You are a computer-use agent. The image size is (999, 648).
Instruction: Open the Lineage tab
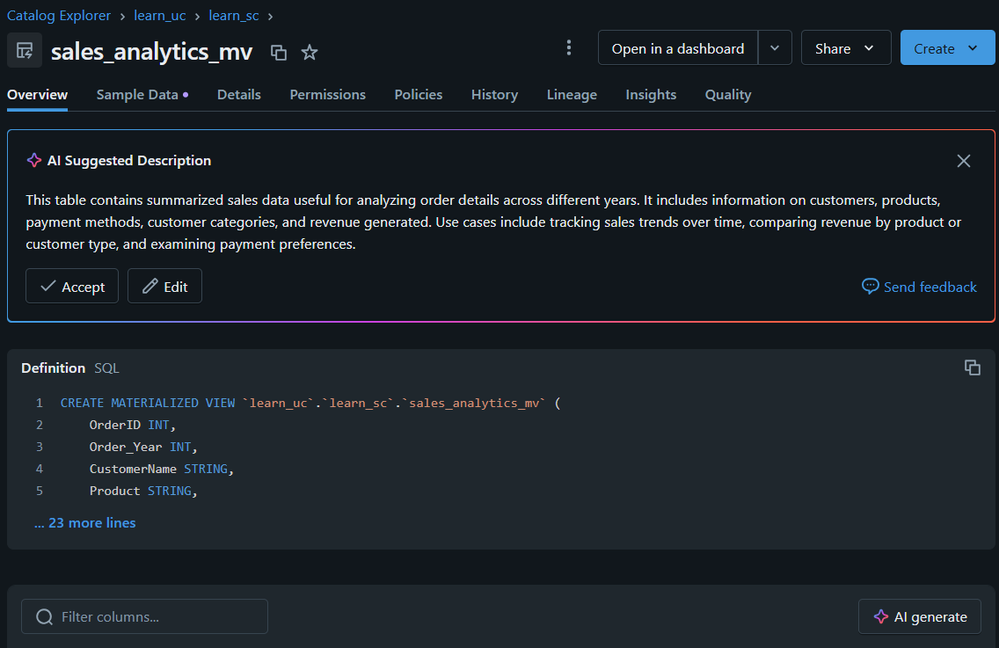[571, 95]
